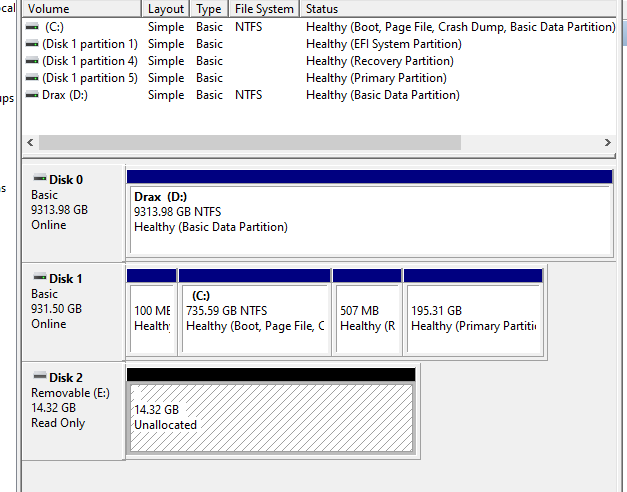This screenshot has height=492, width=627.
Task: Select the (Disk 1 partition 4) volume row
Action: 319,61
